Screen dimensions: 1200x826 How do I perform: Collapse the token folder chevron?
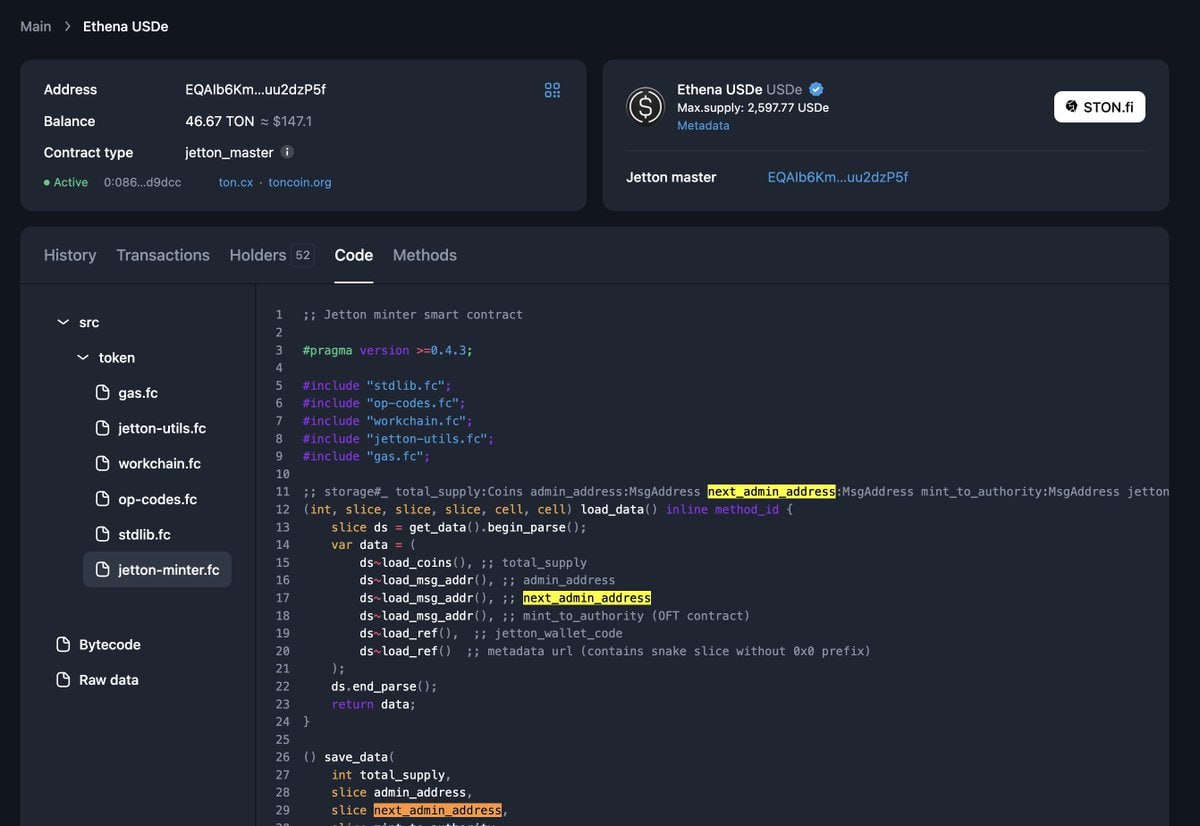[83, 357]
